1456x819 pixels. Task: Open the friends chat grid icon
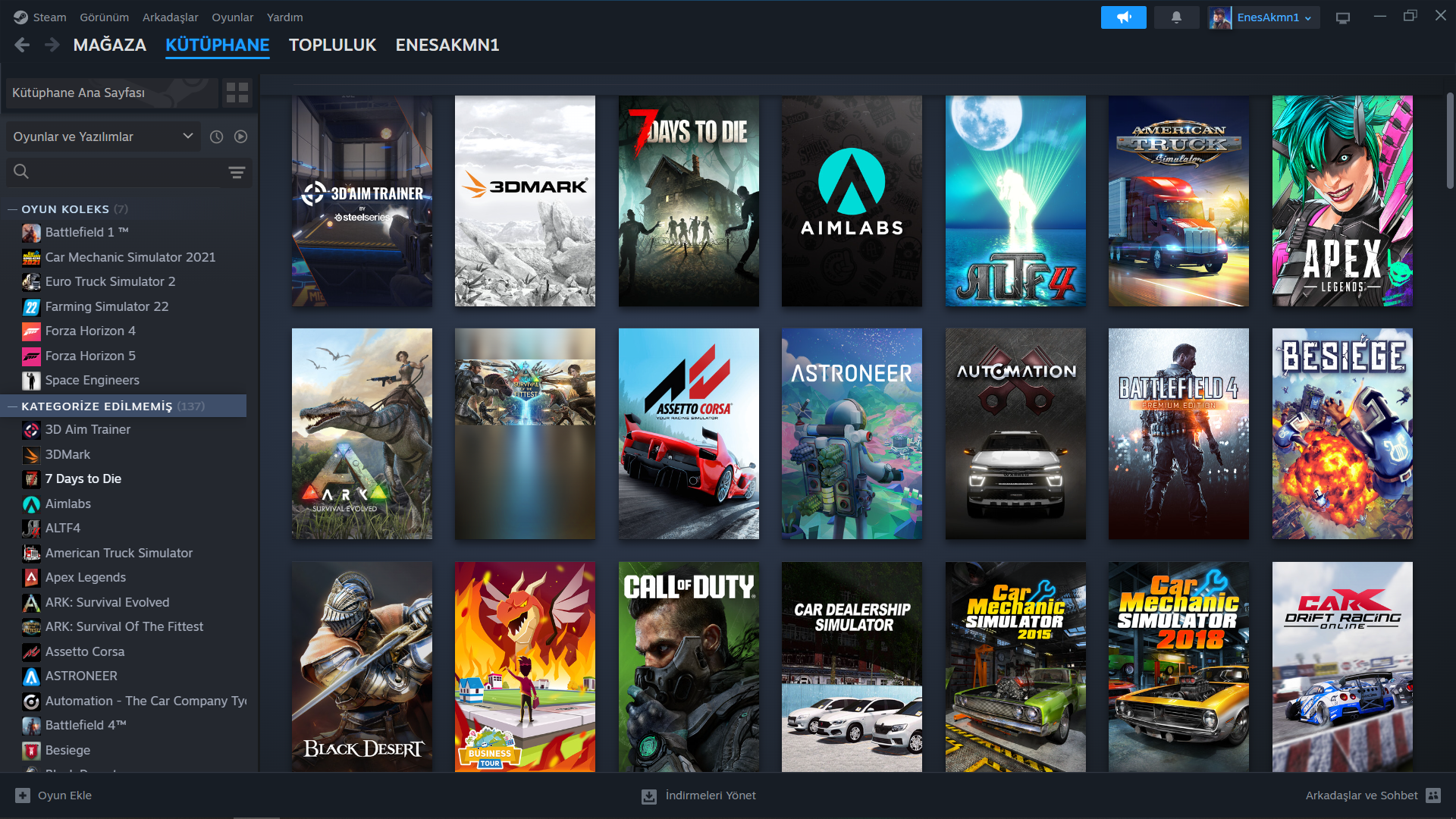tap(1432, 795)
